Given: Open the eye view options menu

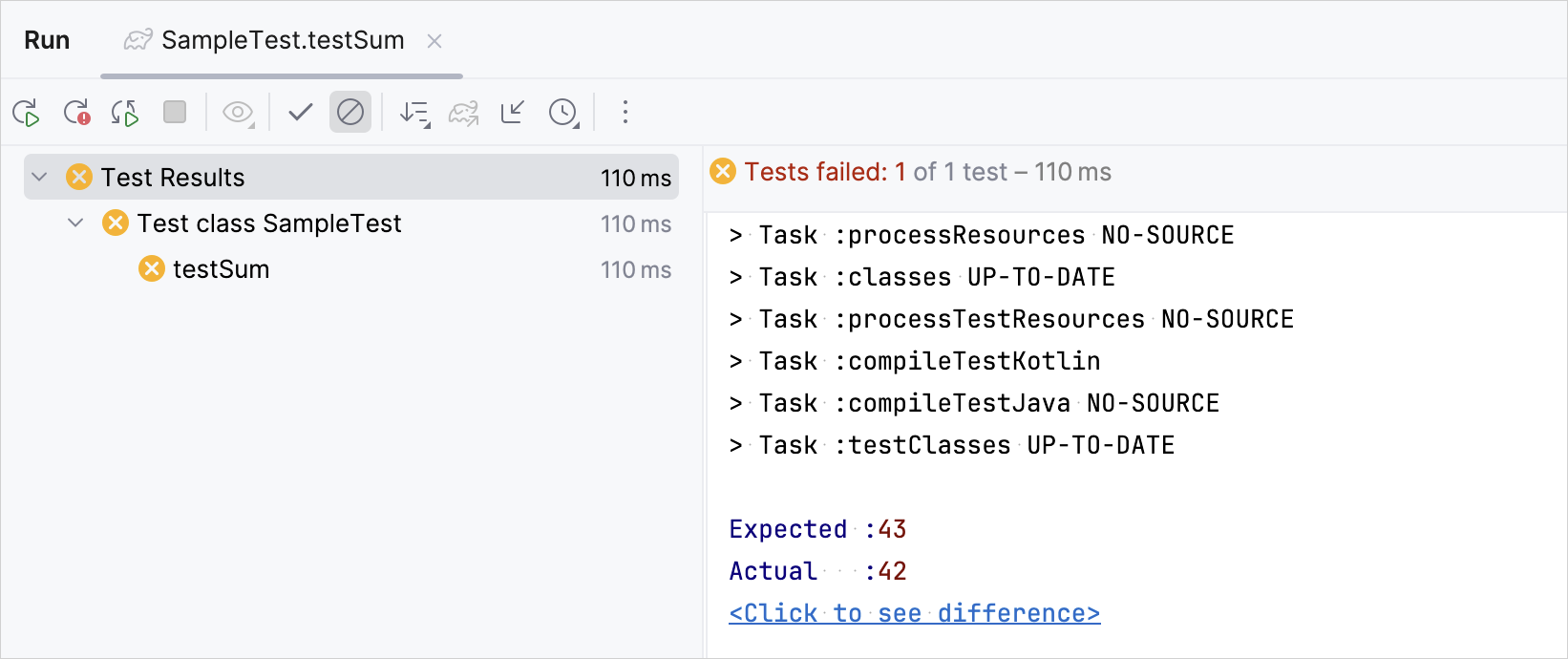Looking at the screenshot, I should coord(238,113).
